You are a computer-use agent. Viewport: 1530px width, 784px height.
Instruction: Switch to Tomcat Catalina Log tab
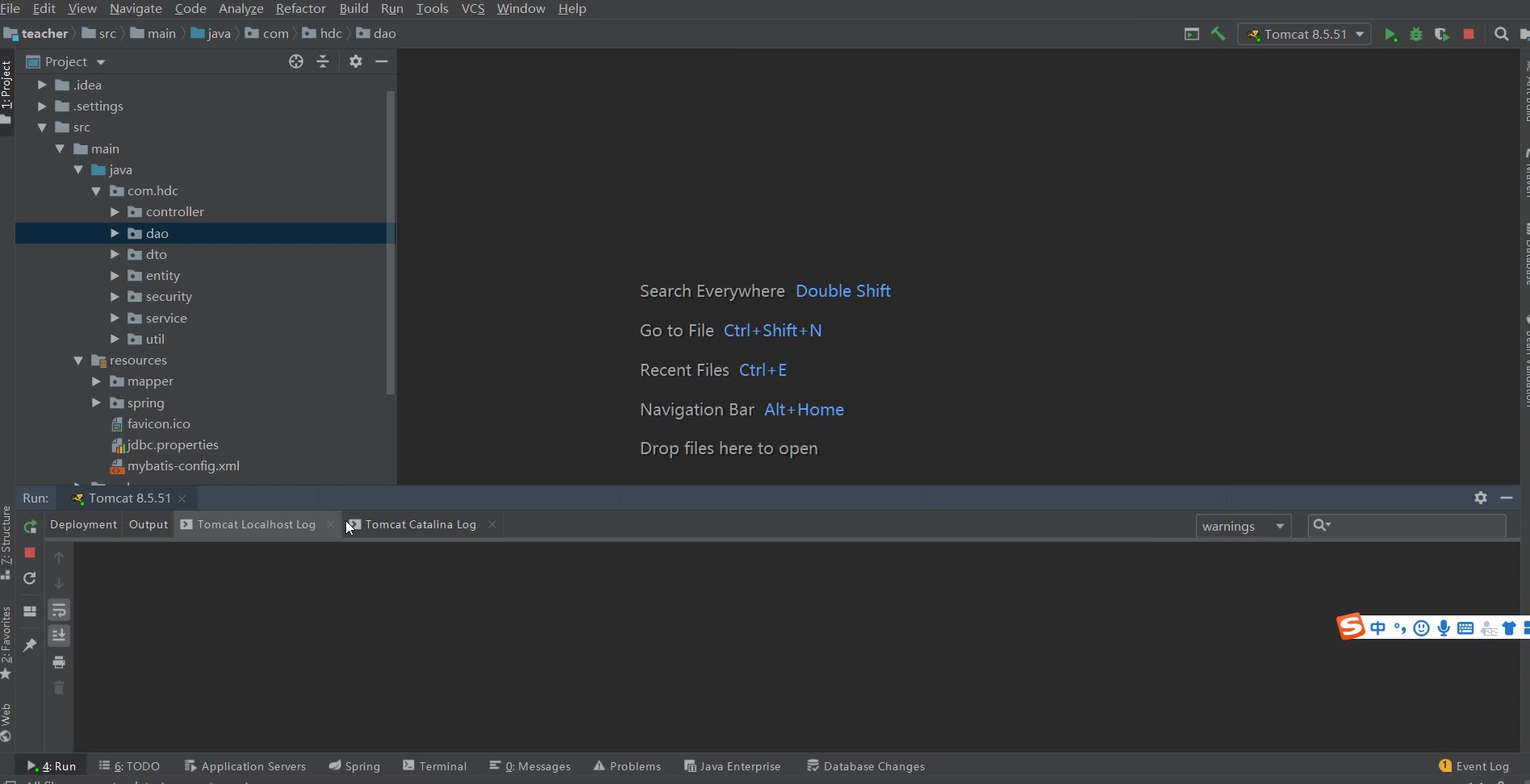coord(420,525)
